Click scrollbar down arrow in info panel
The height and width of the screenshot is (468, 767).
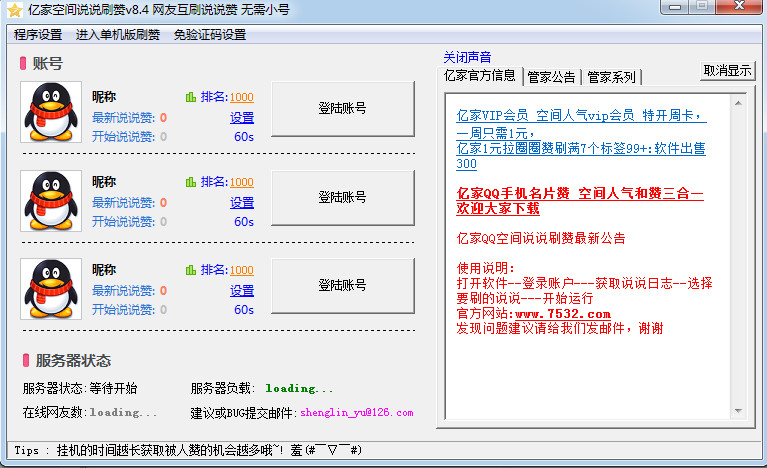[x=738, y=411]
